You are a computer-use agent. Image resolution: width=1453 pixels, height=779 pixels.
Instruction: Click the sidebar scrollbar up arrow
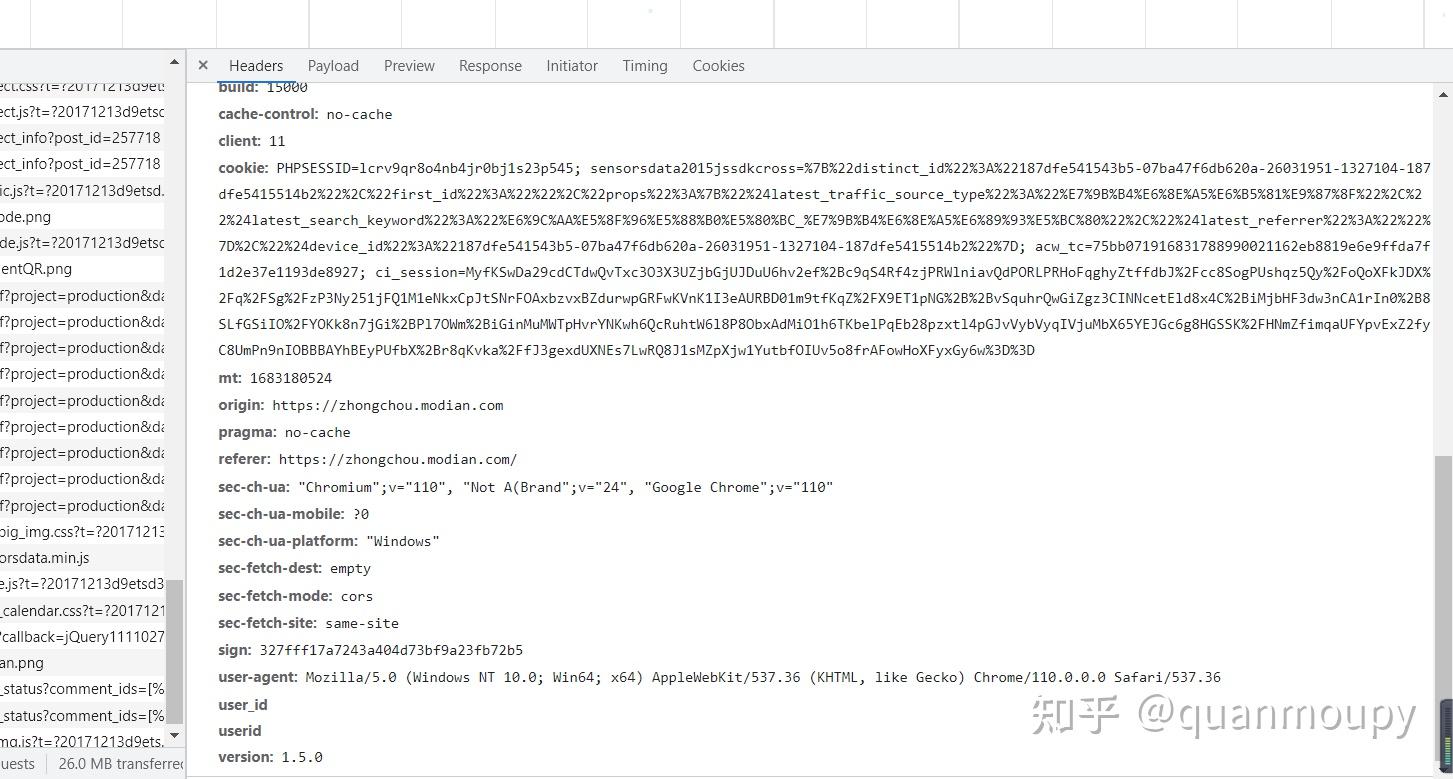pos(174,63)
